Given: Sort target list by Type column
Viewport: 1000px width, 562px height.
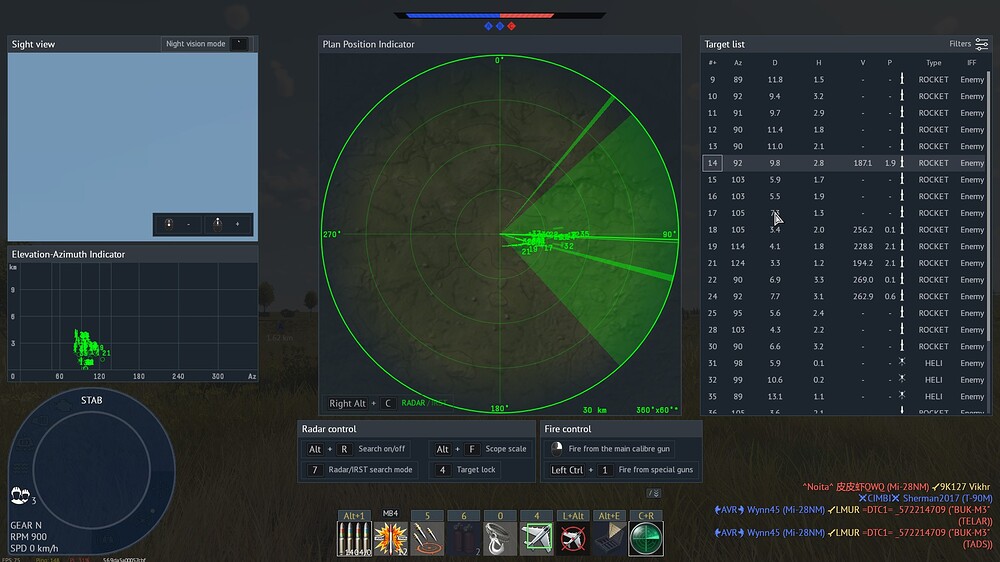Looking at the screenshot, I should click(x=934, y=63).
